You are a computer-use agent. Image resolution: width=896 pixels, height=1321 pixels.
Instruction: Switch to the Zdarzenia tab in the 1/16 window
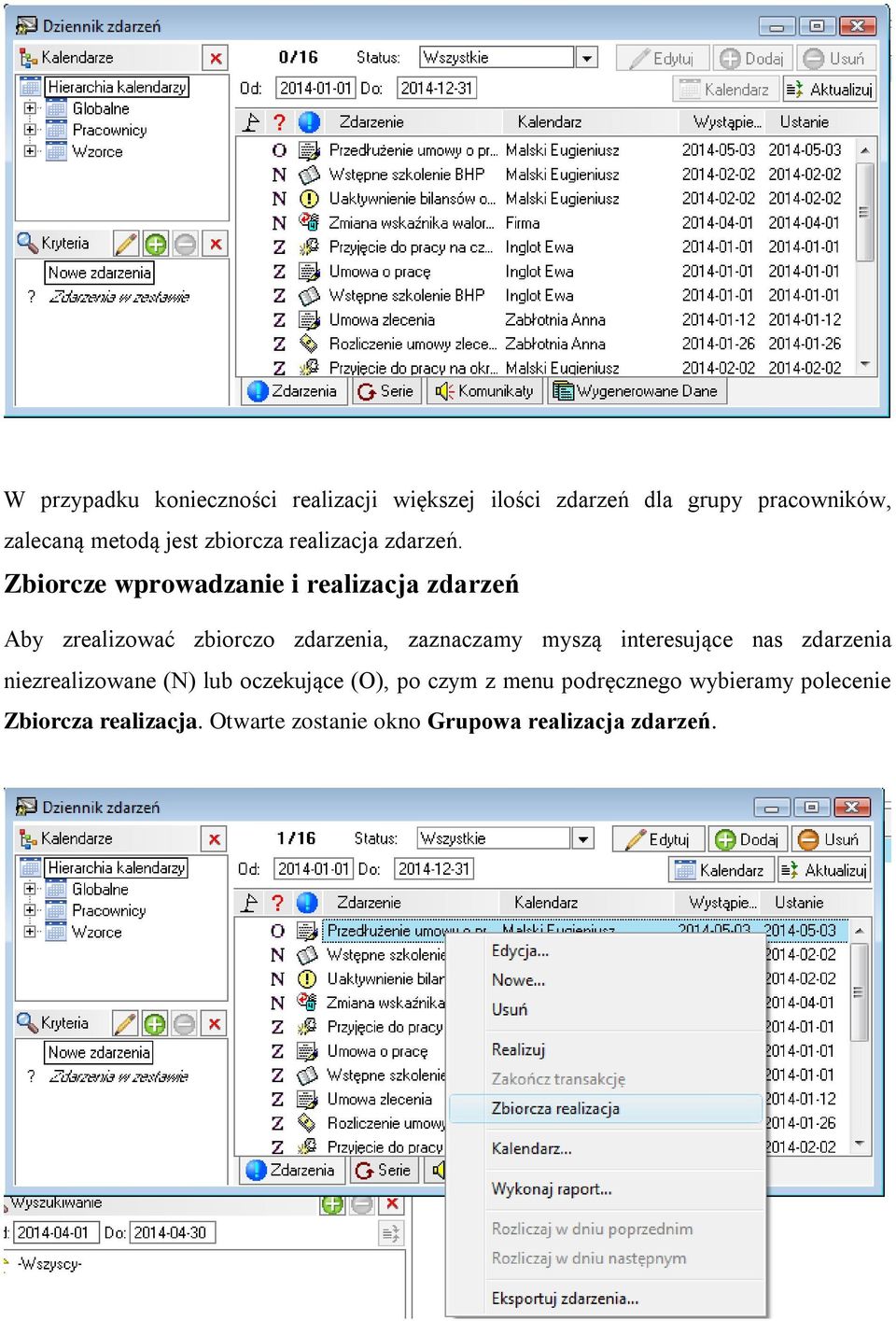click(x=291, y=1170)
